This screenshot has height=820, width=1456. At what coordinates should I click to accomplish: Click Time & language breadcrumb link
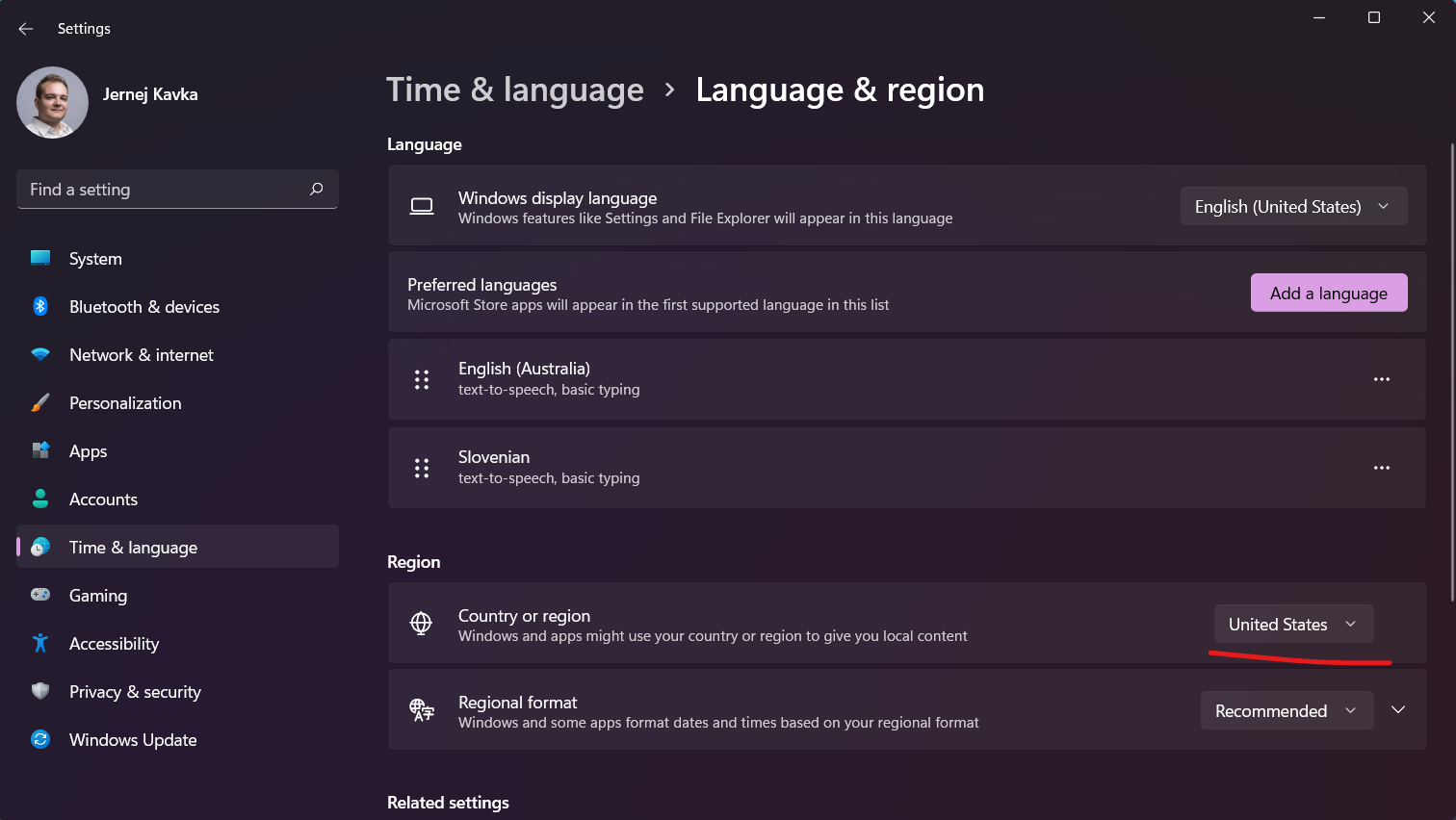point(515,90)
